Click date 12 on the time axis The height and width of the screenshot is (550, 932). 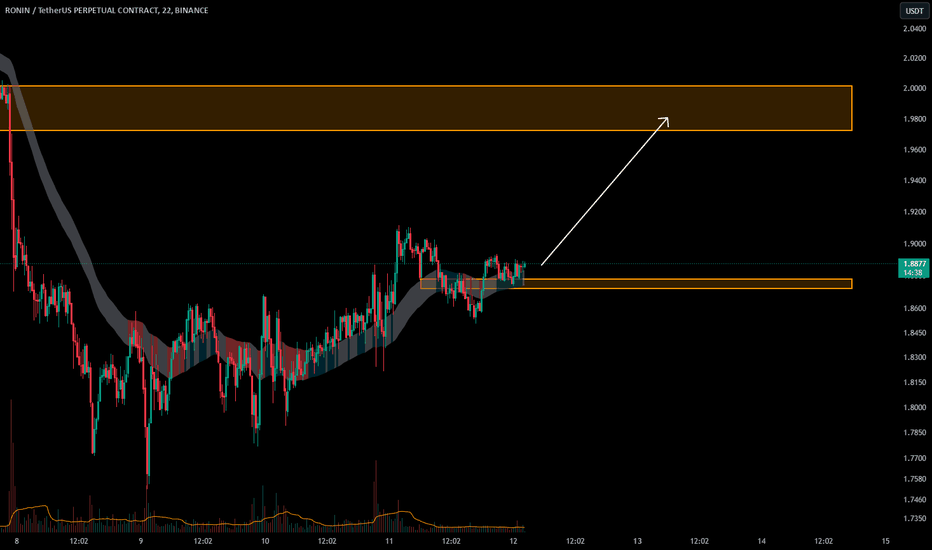[x=514, y=541]
